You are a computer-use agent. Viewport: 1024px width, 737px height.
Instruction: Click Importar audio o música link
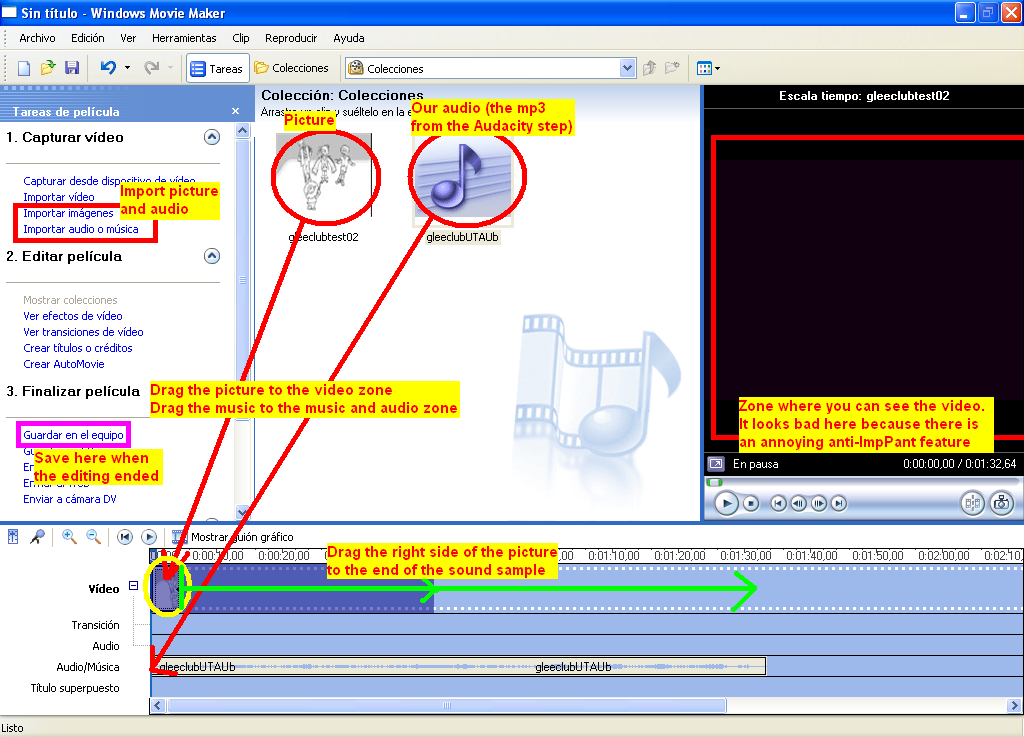(x=81, y=229)
